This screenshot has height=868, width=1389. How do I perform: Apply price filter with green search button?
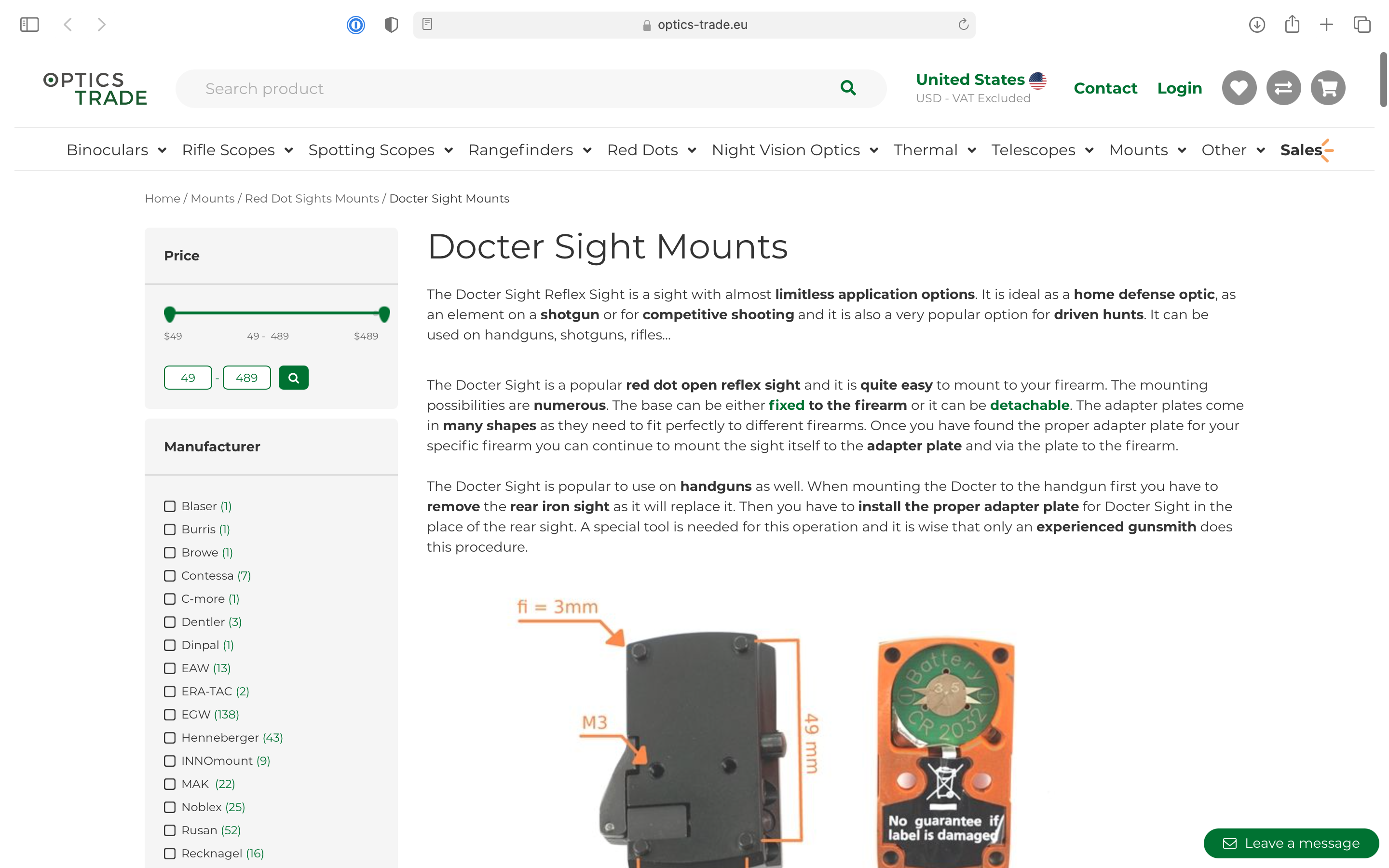coord(293,378)
